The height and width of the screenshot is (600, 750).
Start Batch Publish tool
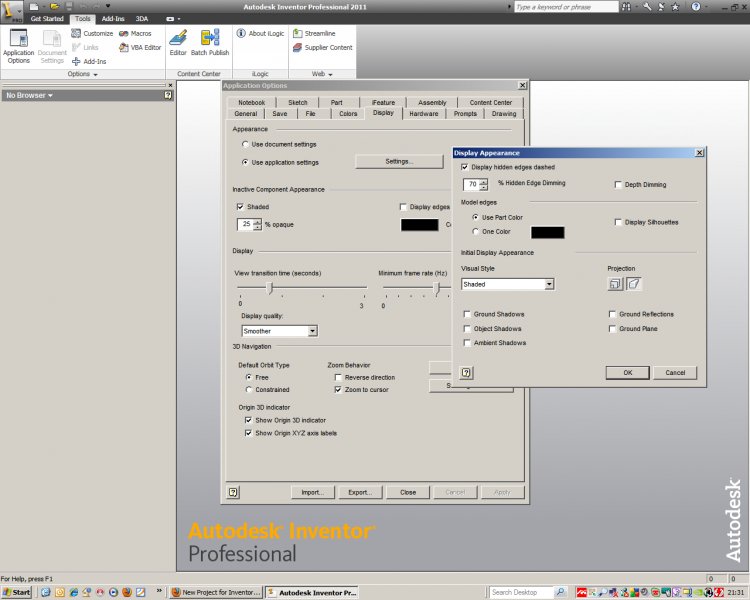(x=210, y=43)
